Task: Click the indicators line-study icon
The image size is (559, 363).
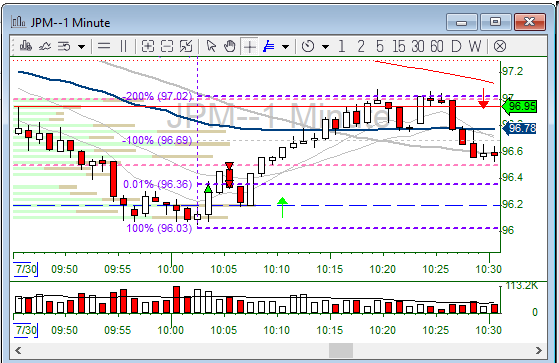Action: (x=45, y=46)
